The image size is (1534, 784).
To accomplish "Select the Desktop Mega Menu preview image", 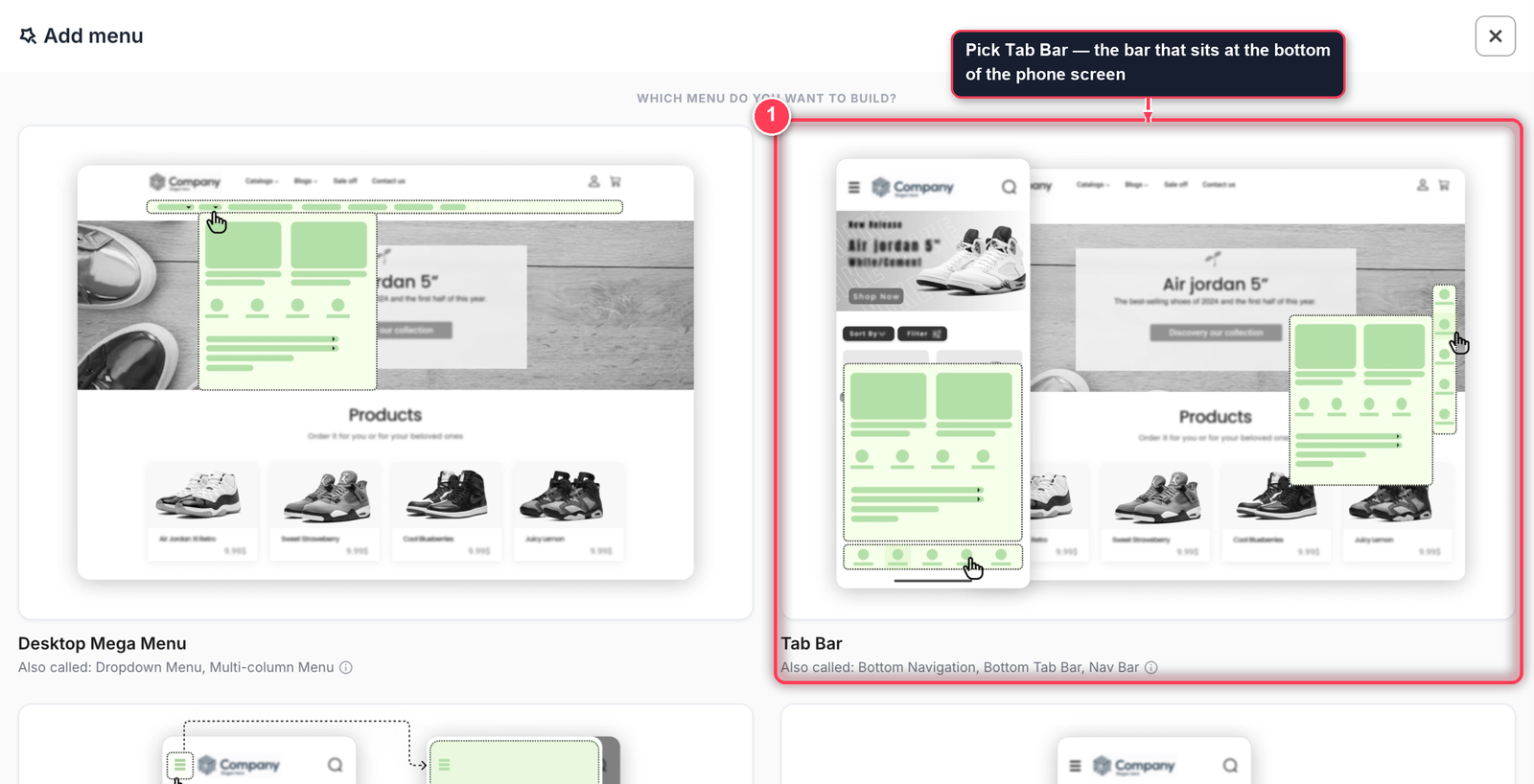I will [385, 373].
